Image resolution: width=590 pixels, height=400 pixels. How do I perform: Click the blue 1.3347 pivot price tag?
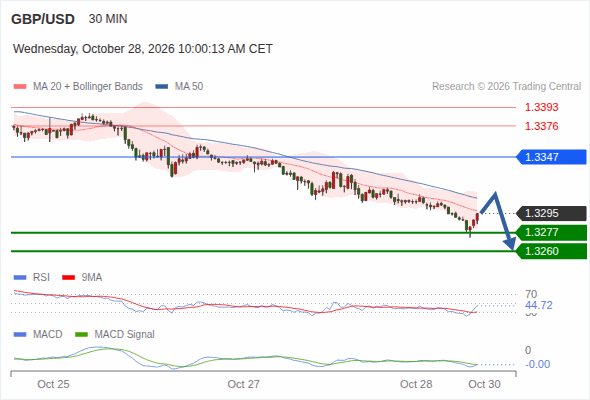(552, 157)
